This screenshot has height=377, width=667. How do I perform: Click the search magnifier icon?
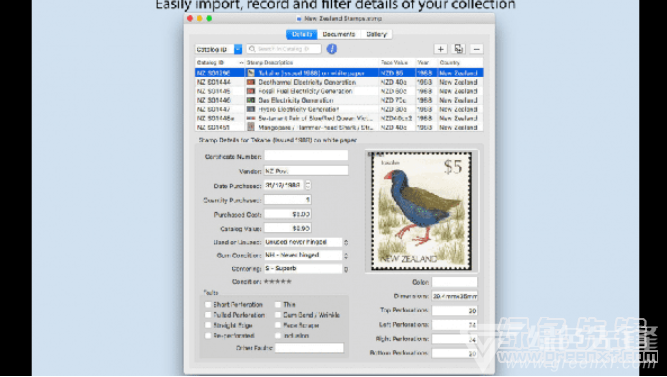[x=252, y=49]
